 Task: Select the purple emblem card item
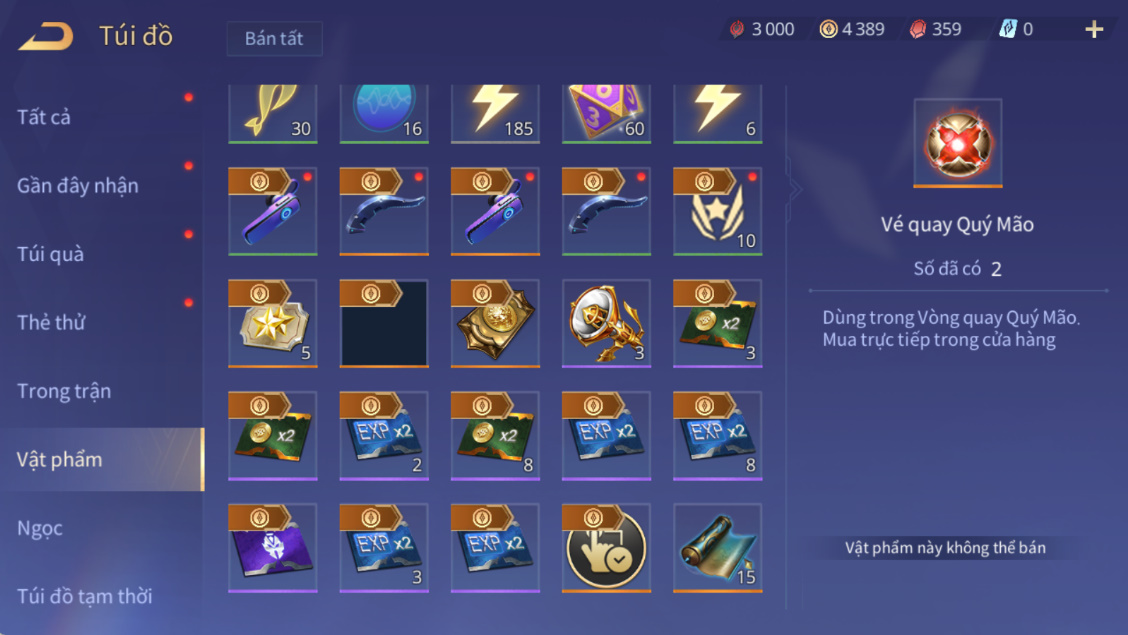coord(273,548)
